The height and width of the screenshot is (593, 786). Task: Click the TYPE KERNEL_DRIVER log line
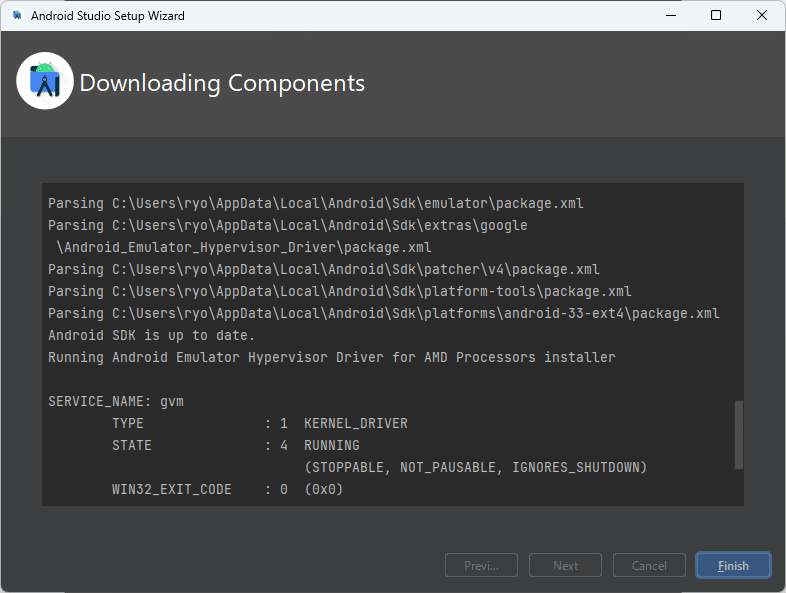(260, 424)
